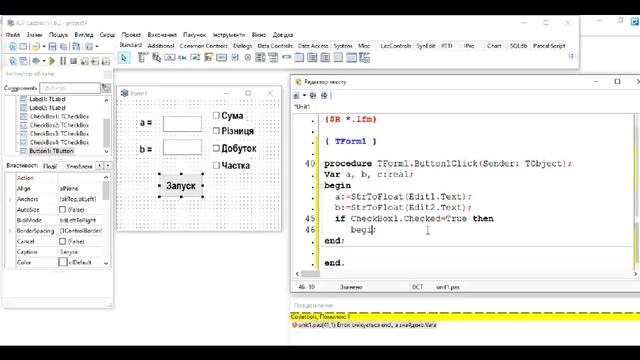
Task: Click the Open file folder icon
Action: point(36,47)
